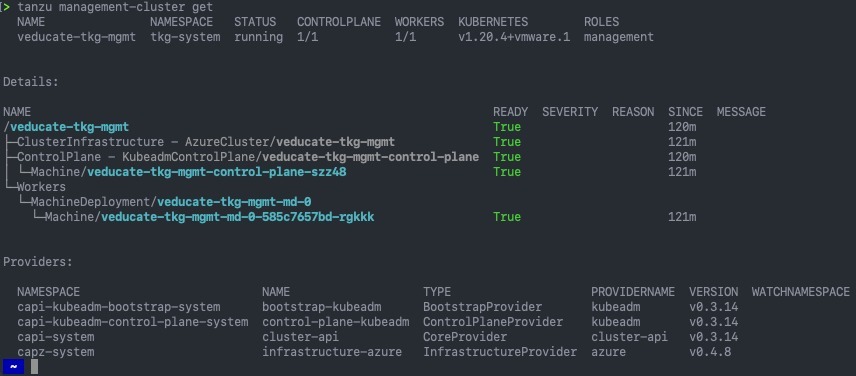Click provider name "infrastructure-azure"
Viewport: 856px width, 376px height.
pos(332,352)
